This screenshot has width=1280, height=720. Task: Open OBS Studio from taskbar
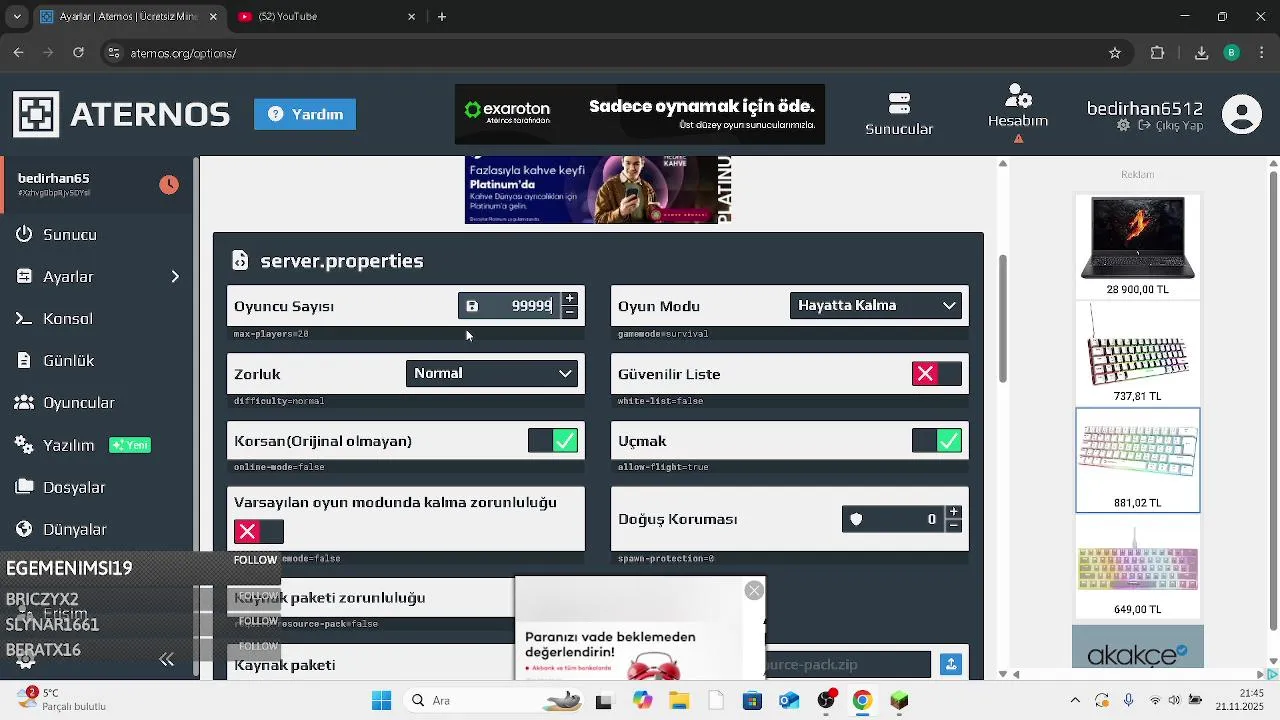pos(826,701)
